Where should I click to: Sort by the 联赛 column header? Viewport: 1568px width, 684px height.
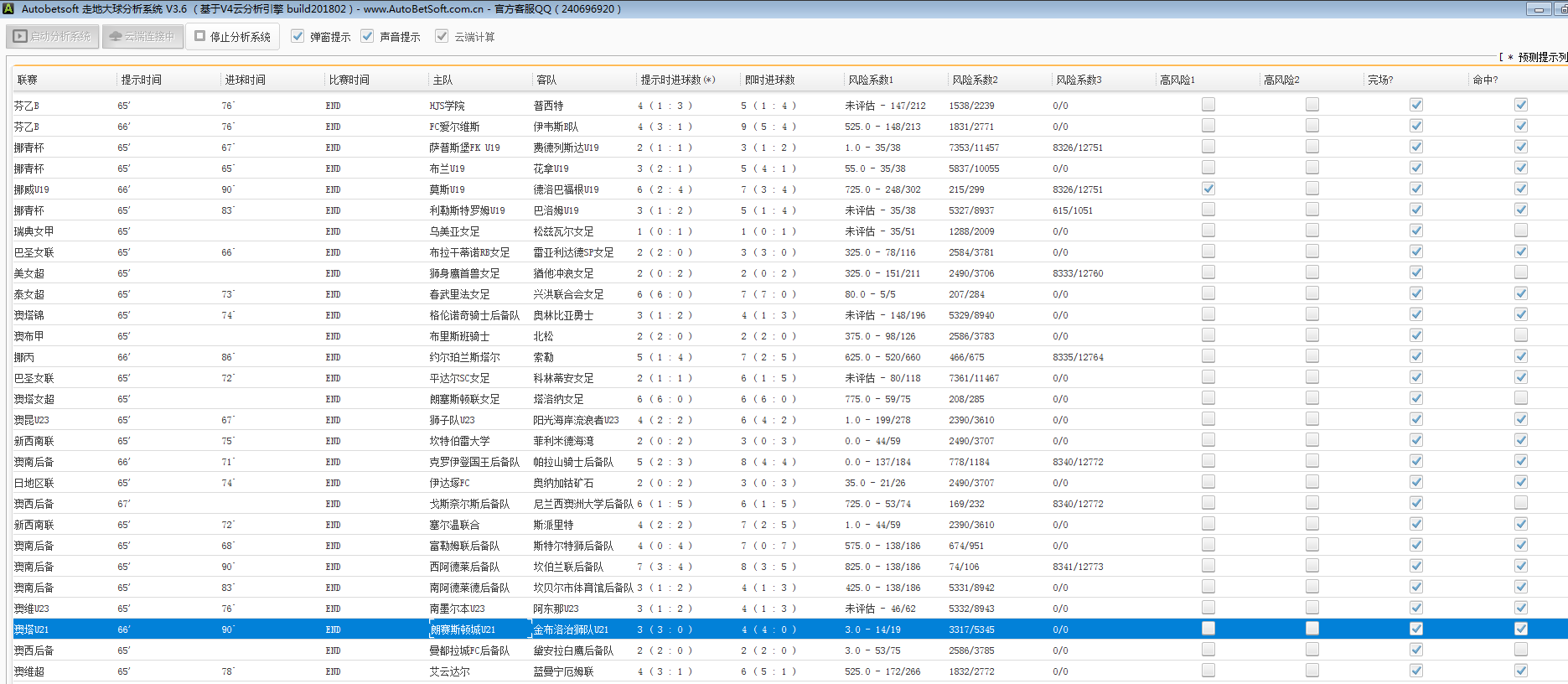coord(28,80)
